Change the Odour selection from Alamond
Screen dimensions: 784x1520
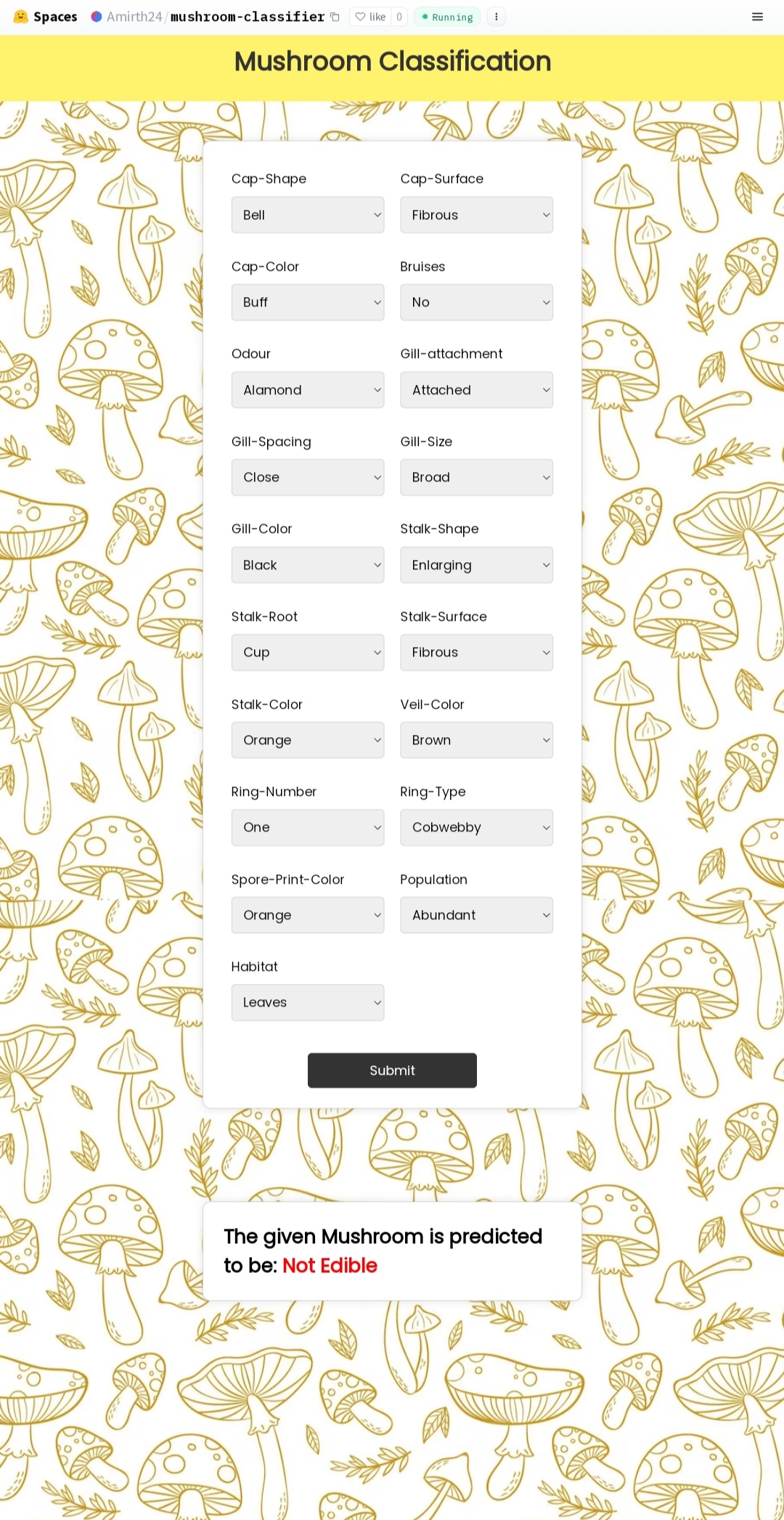307,389
